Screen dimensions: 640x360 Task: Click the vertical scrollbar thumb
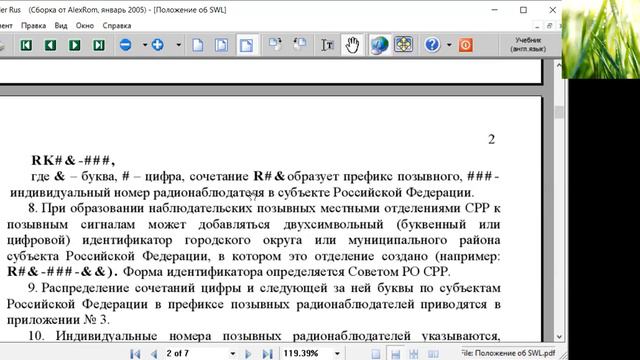point(559,112)
